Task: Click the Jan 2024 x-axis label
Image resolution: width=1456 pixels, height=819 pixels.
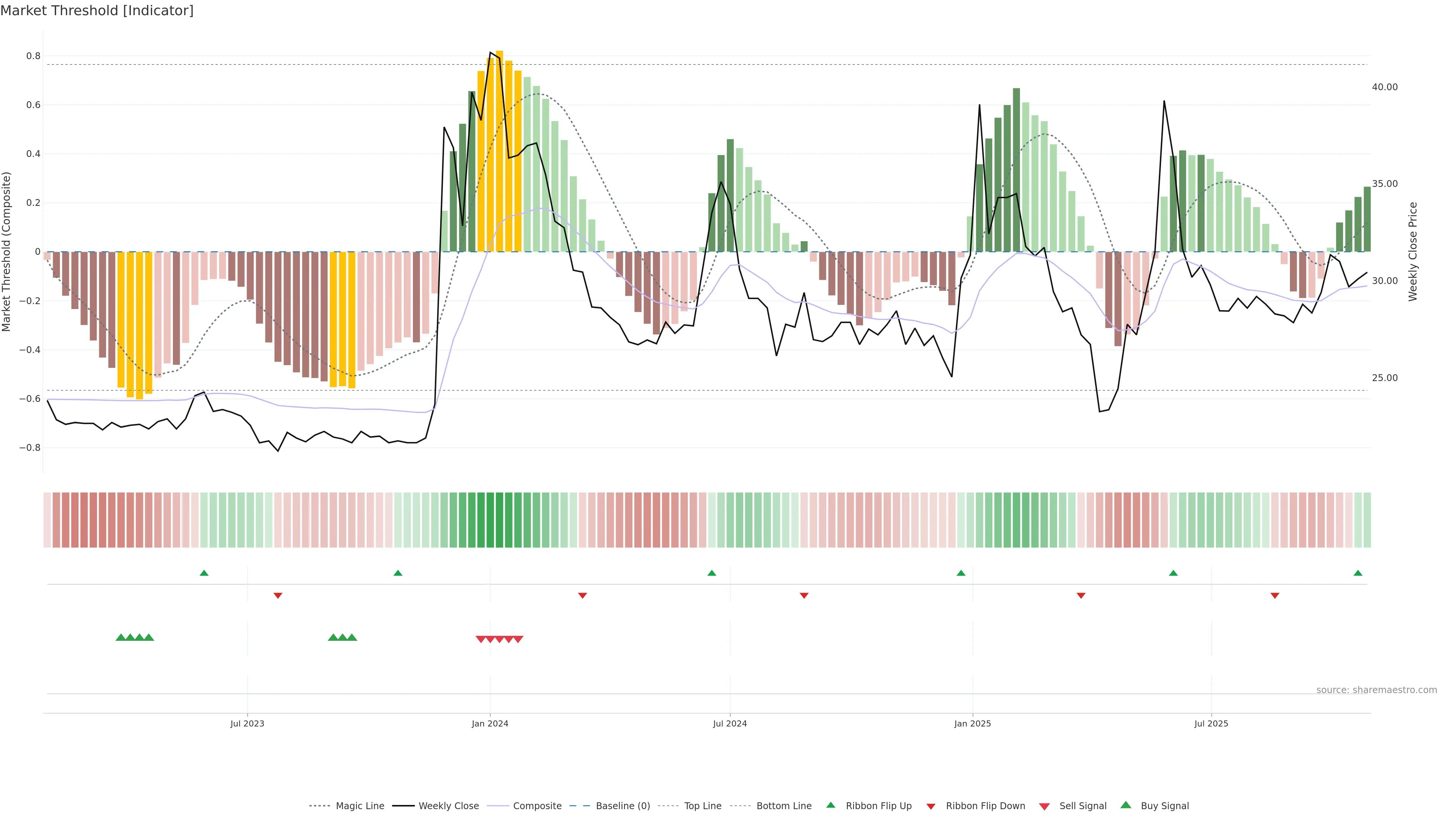Action: [490, 723]
